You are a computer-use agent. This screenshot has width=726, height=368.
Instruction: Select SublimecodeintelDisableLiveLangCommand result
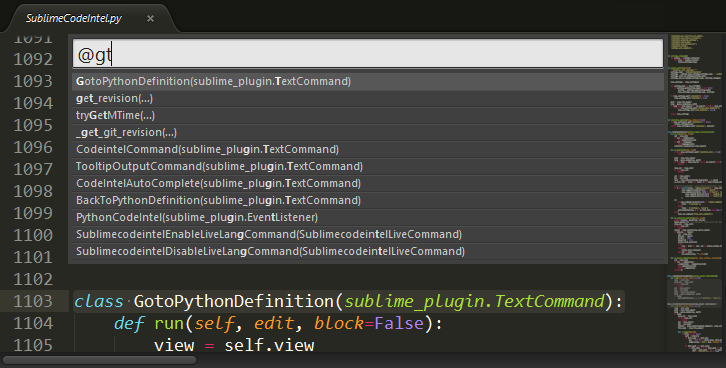pyautogui.click(x=368, y=252)
